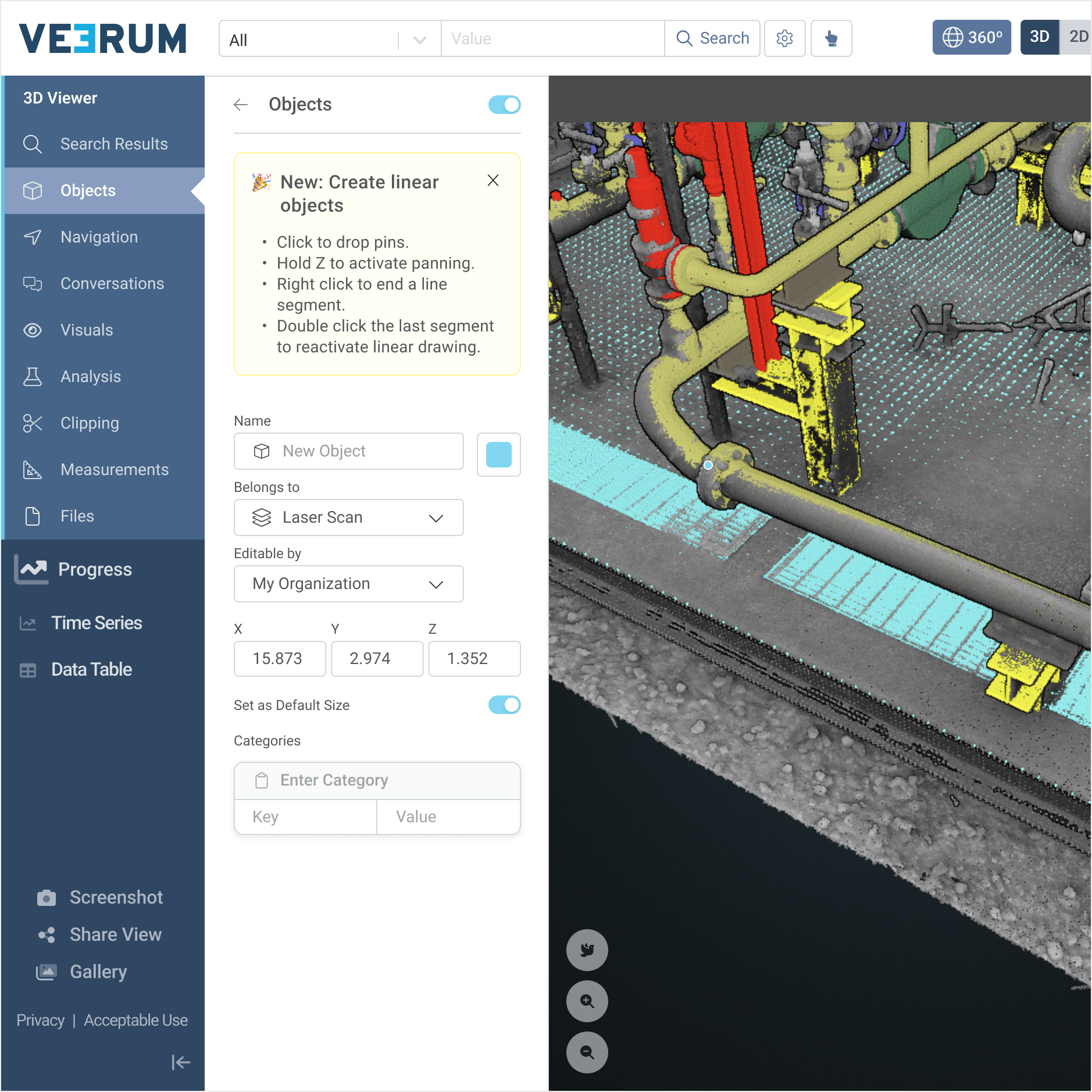Click the bird fly-mode icon in viewer
The image size is (1092, 1092).
coord(587,950)
